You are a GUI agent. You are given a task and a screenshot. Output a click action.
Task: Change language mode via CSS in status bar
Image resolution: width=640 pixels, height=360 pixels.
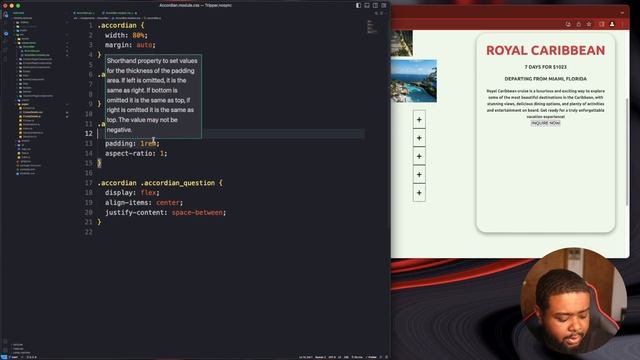coord(346,357)
